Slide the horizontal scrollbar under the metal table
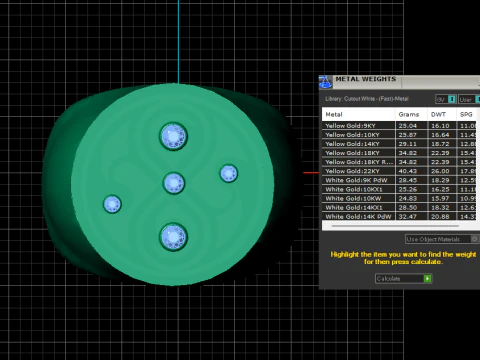The image size is (480, 360). point(395,226)
